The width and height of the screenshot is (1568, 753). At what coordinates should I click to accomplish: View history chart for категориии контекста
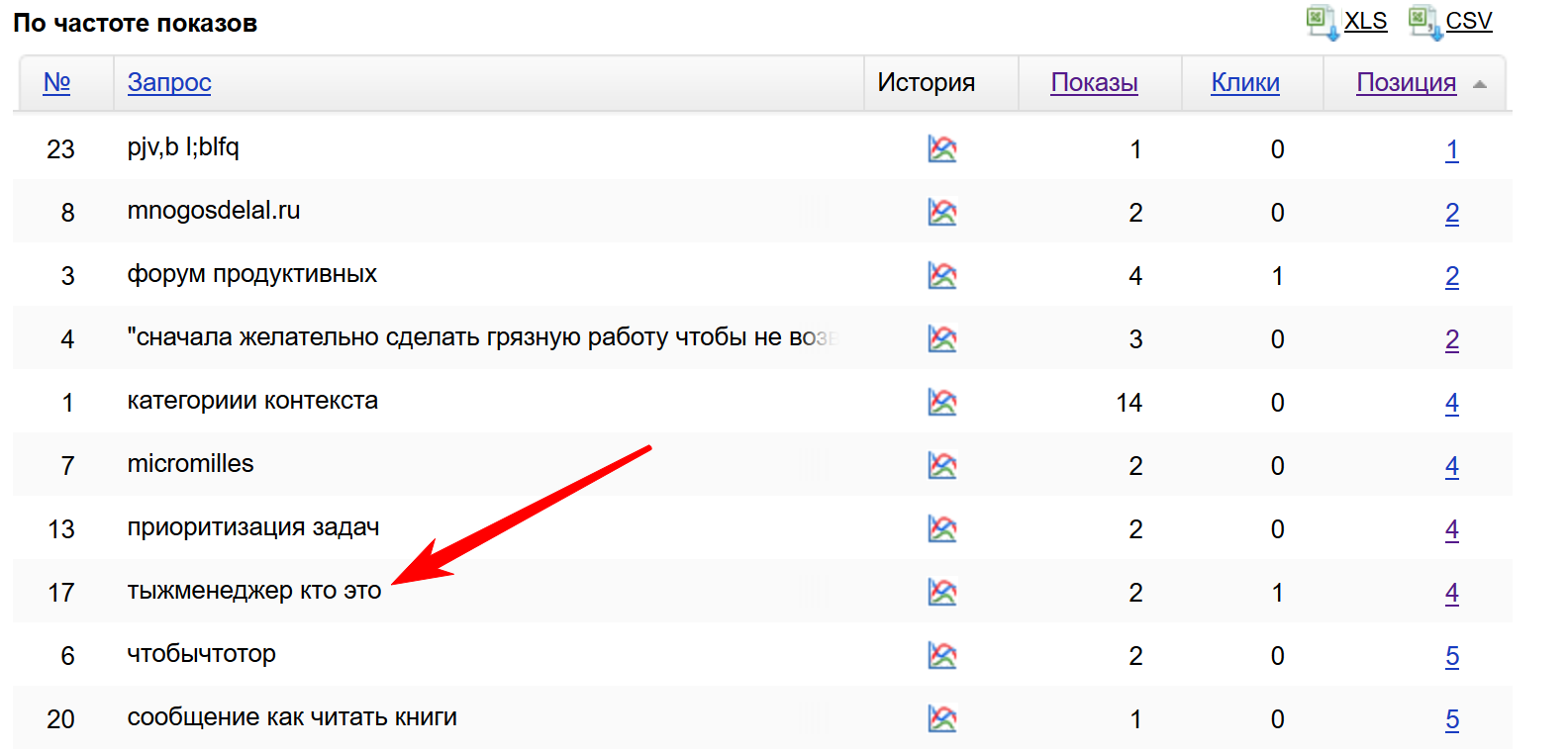[x=941, y=403]
